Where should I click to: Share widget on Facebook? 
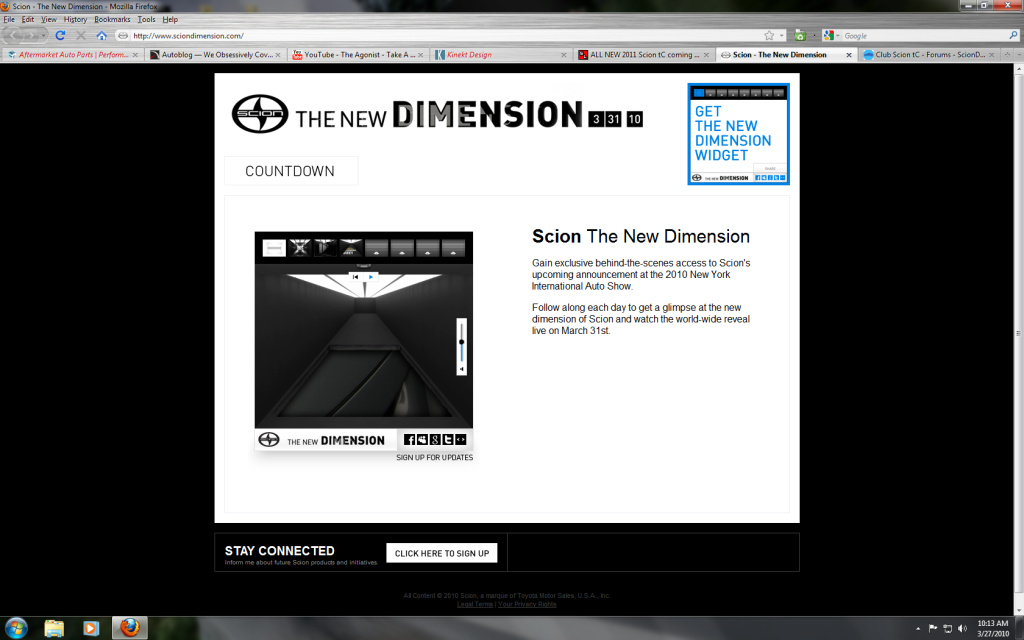(409, 440)
